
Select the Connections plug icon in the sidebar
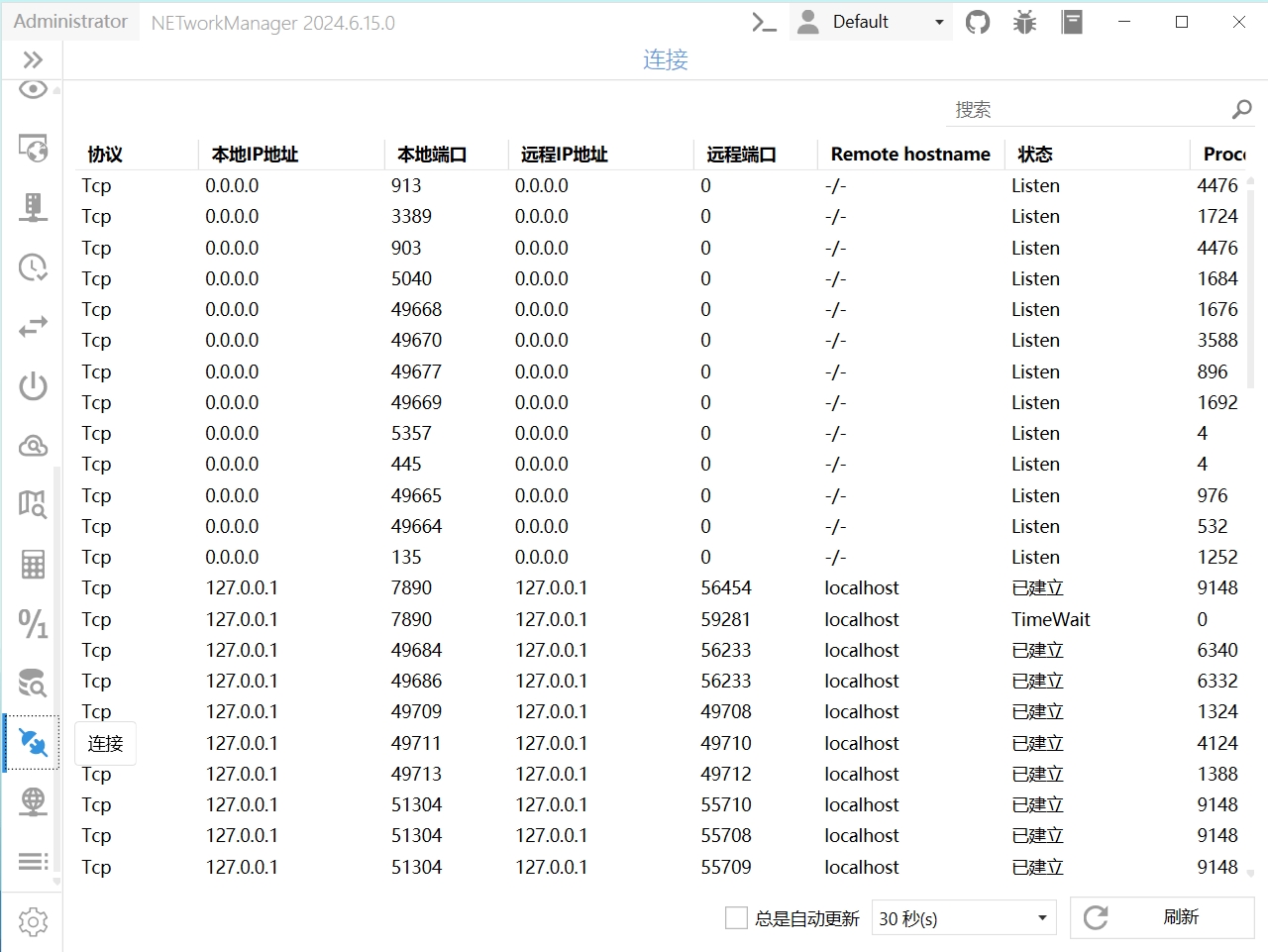(33, 743)
